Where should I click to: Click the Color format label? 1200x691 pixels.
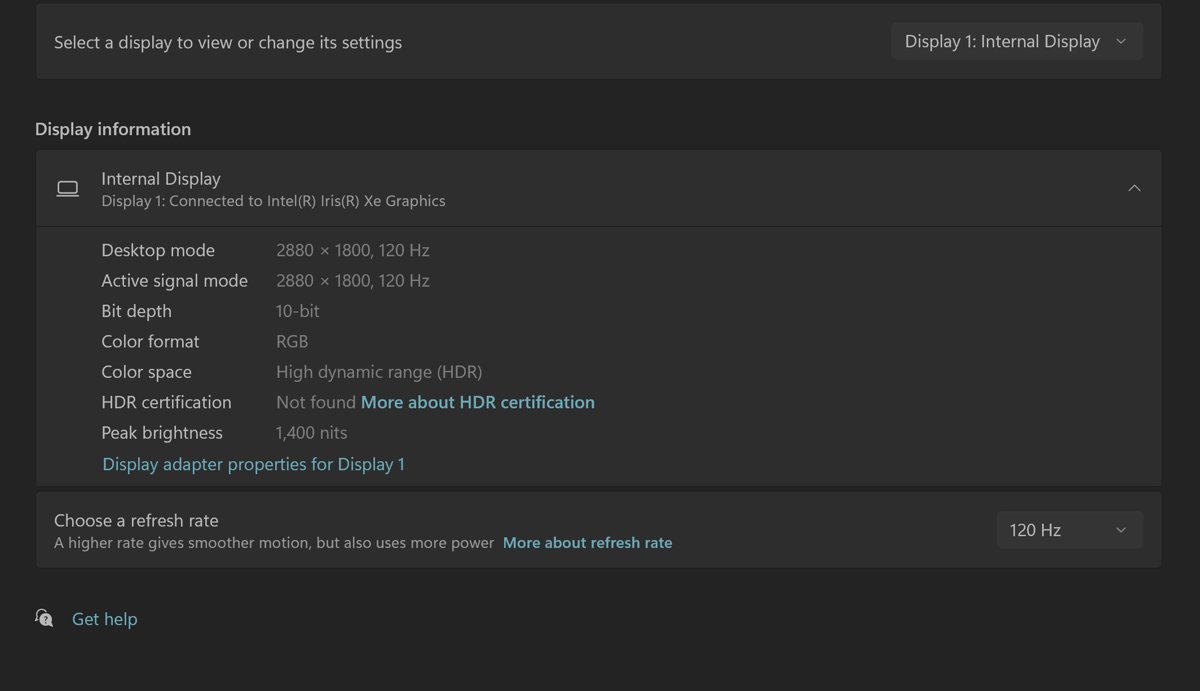[150, 342]
